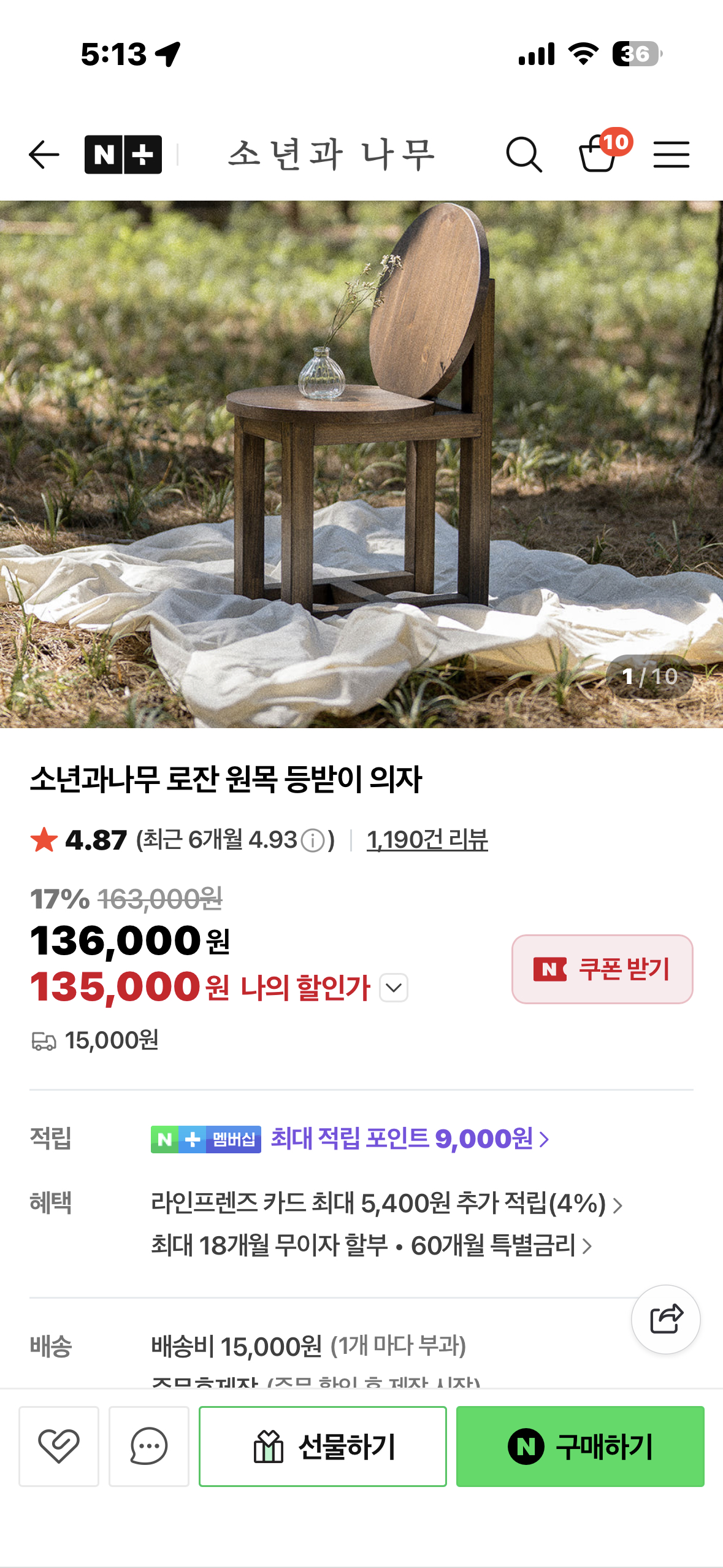The width and height of the screenshot is (723, 1568).
Task: Open the search magnifier icon
Action: pyautogui.click(x=524, y=154)
